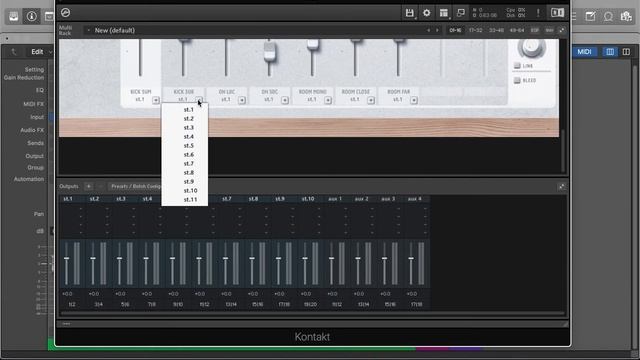The height and width of the screenshot is (360, 640).
Task: Open ROOM CLOSE output dropdown
Action: point(371,100)
